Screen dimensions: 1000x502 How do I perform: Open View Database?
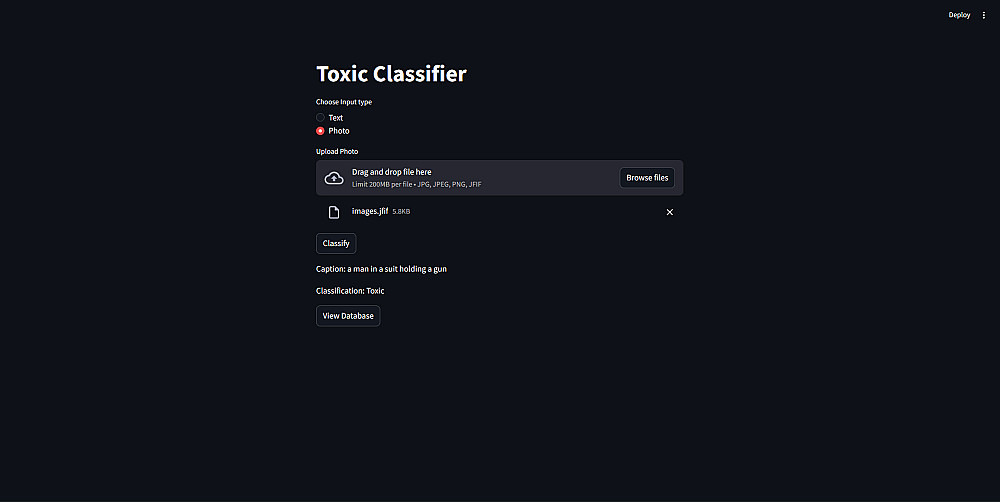348,316
